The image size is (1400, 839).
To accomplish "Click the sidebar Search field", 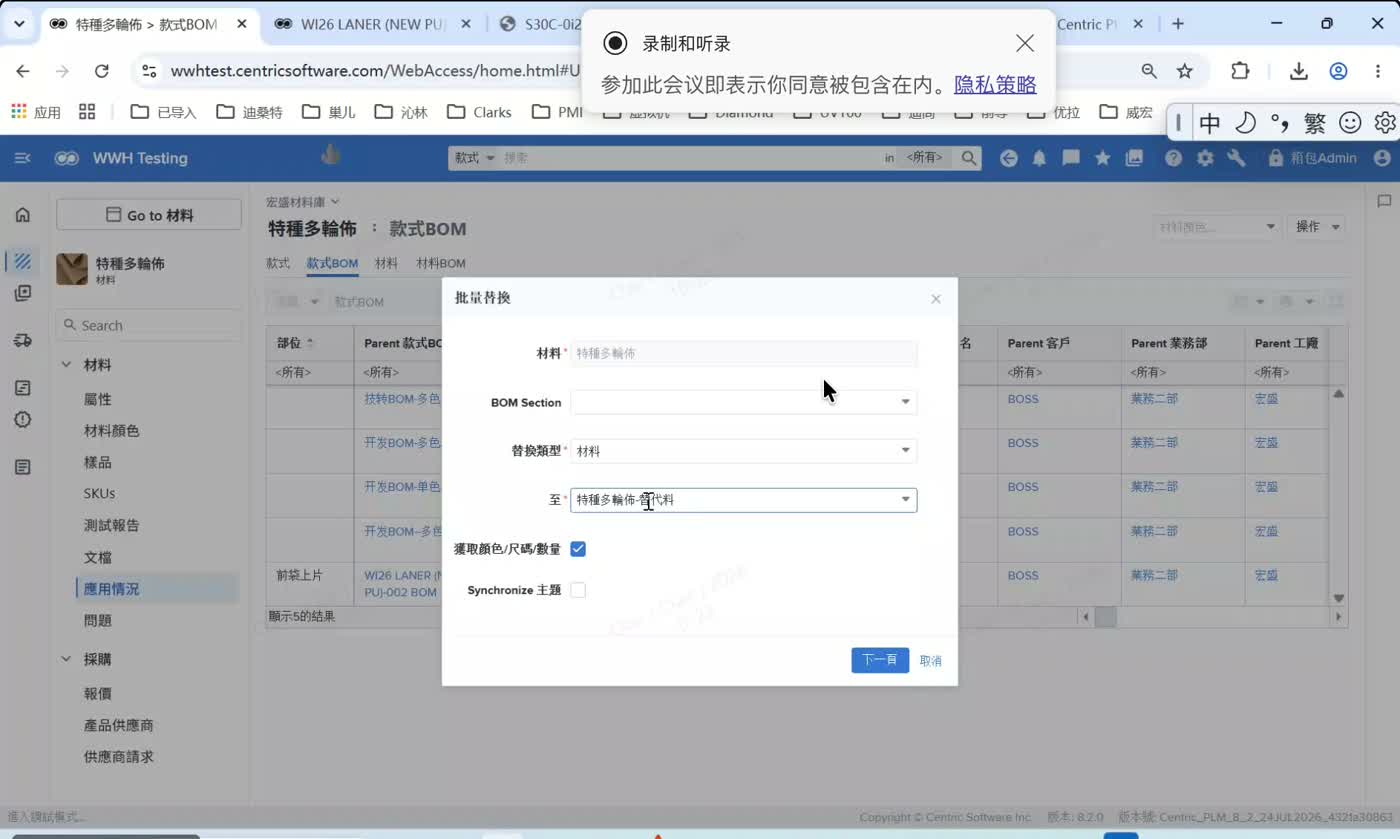I will [149, 325].
